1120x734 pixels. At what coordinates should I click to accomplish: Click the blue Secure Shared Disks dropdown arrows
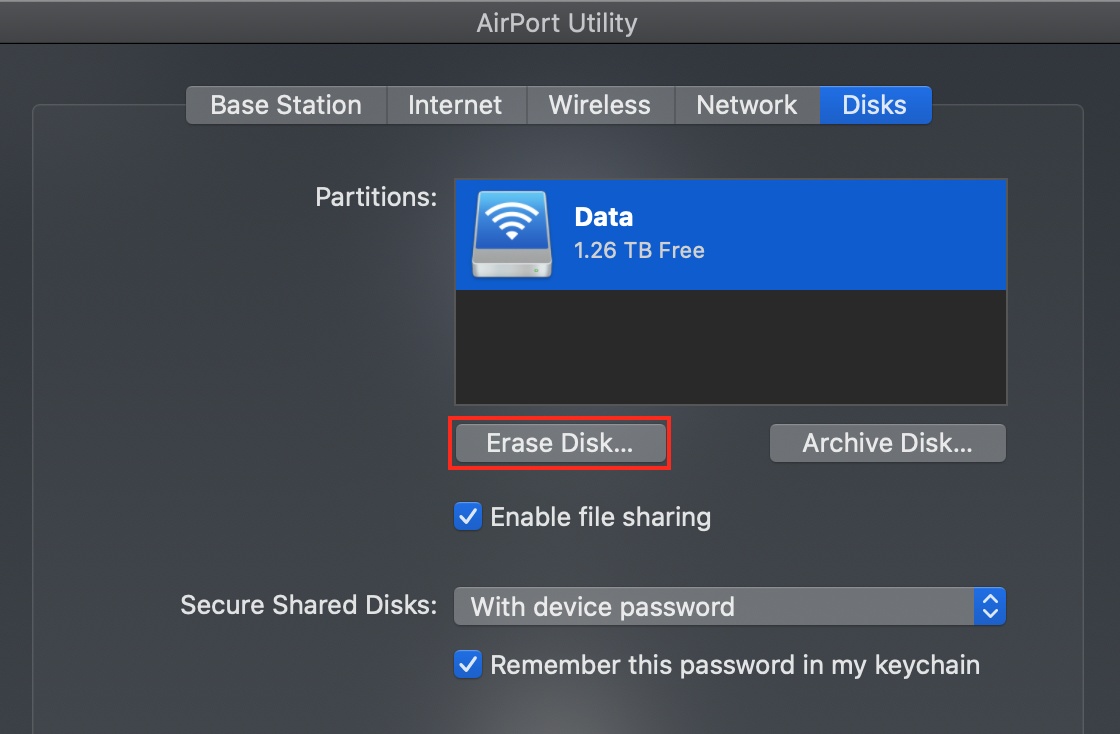[990, 606]
